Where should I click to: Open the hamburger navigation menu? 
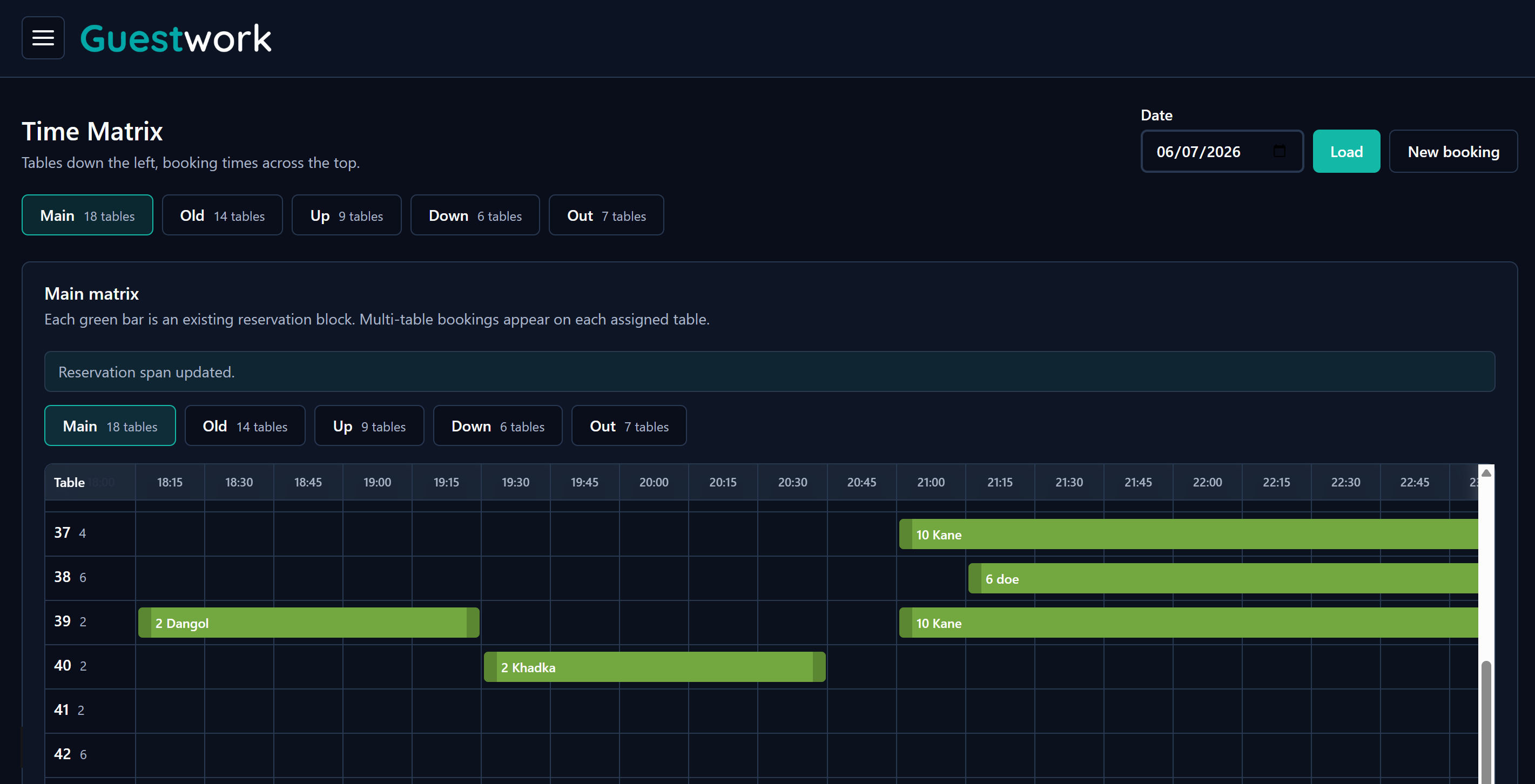(43, 38)
